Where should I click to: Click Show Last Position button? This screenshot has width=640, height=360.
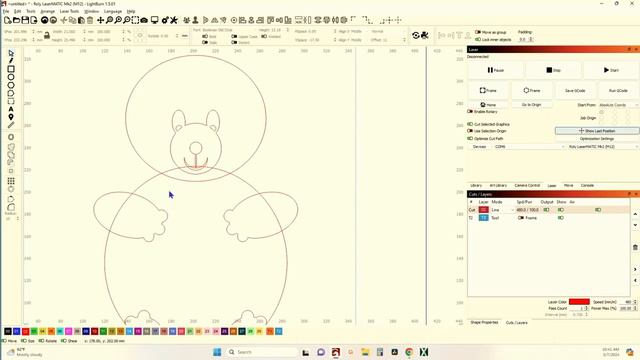click(597, 131)
